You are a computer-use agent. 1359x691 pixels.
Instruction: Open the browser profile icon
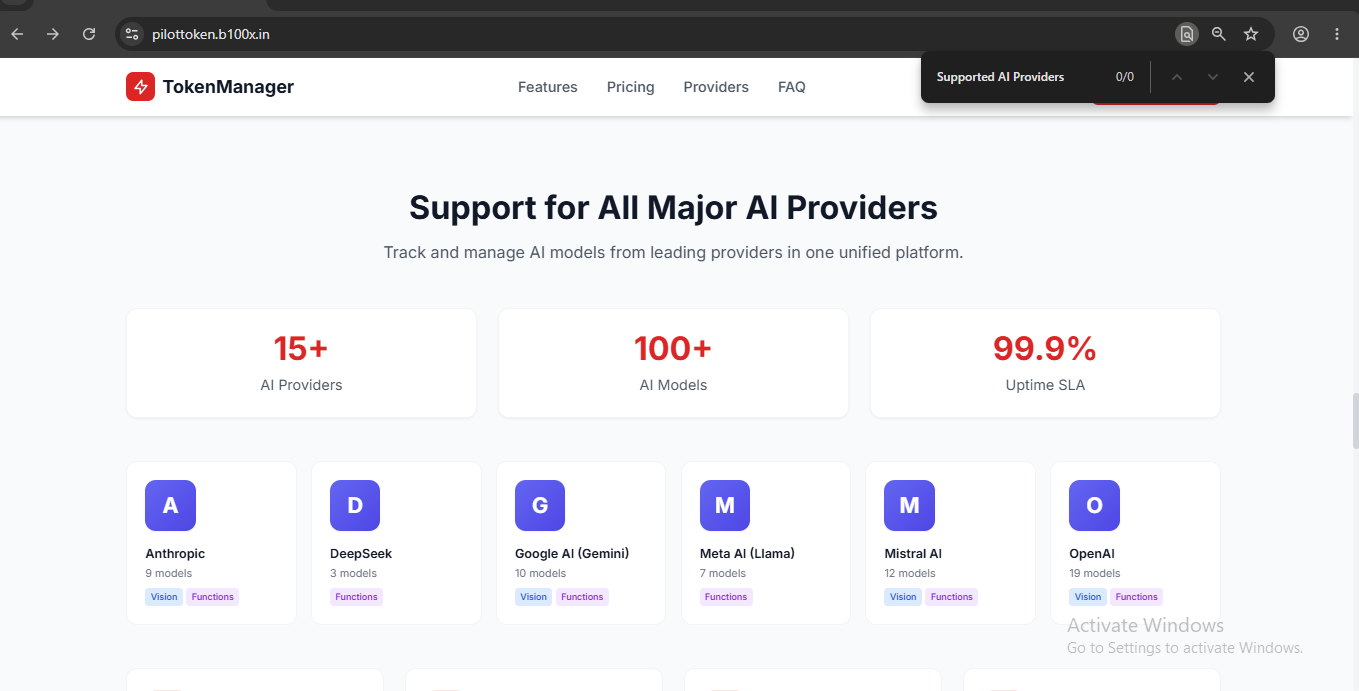pyautogui.click(x=1301, y=34)
